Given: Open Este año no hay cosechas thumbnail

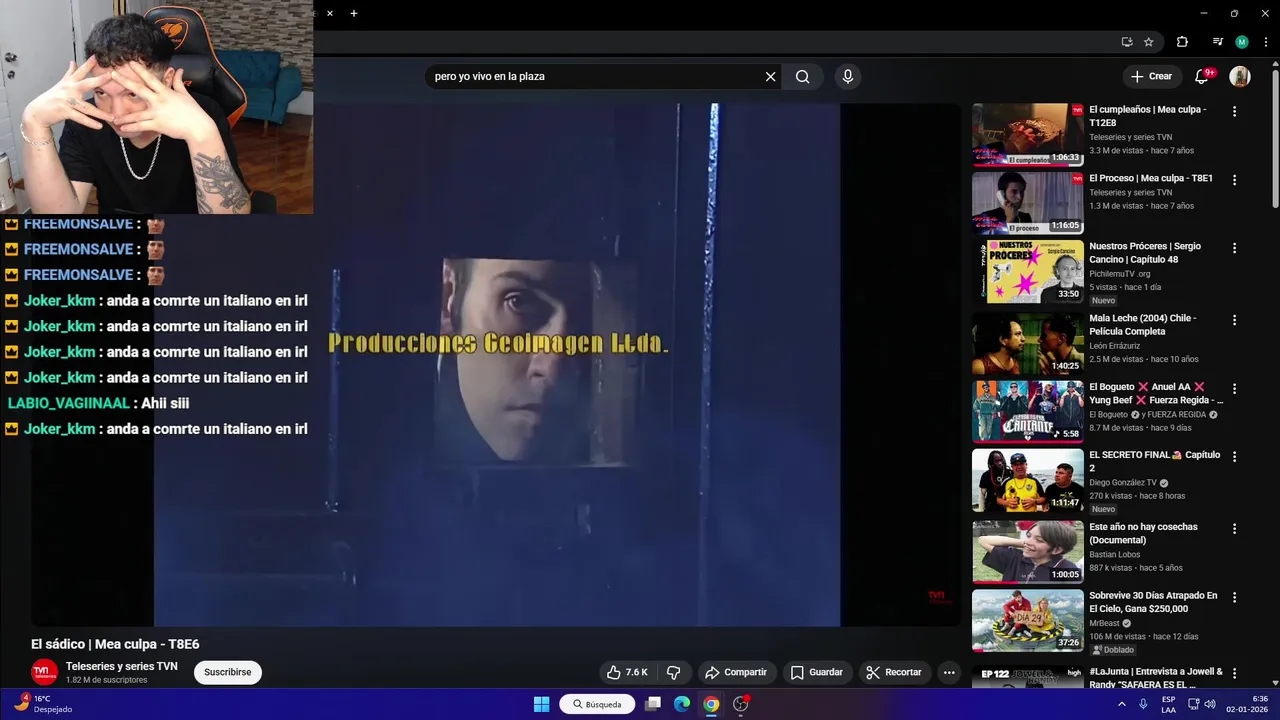Looking at the screenshot, I should (1027, 551).
